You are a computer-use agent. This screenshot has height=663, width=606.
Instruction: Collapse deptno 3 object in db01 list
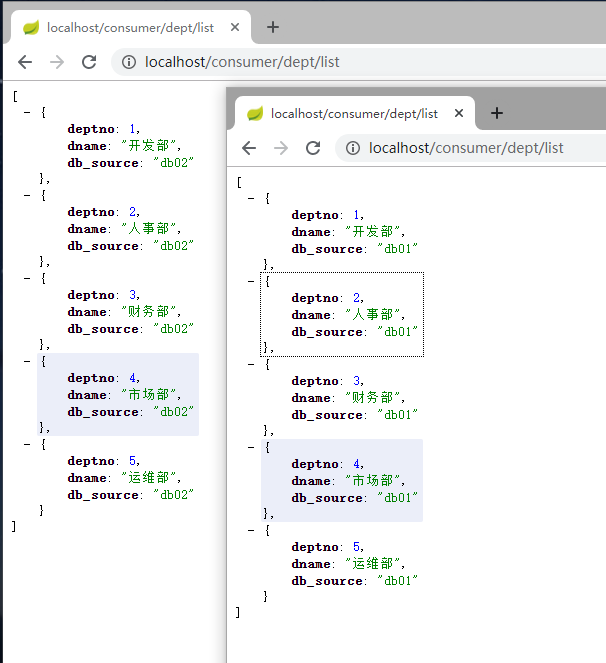251,364
